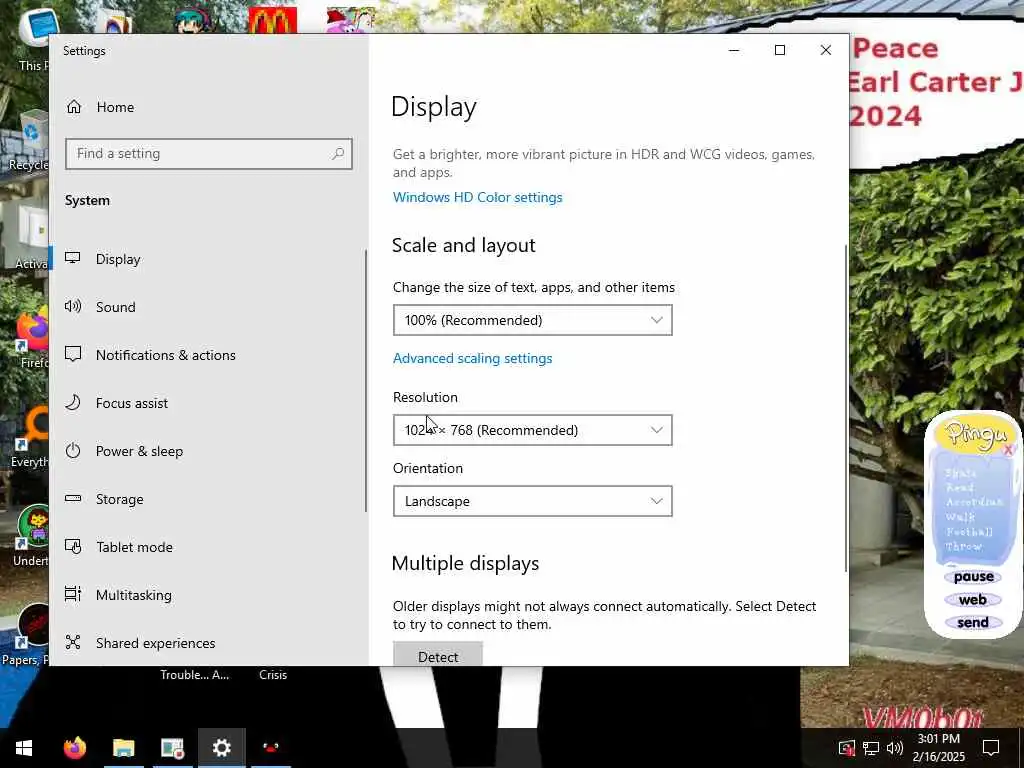Select the Shared experiences icon in sidebar
Viewport: 1024px width, 768px height.
coord(73,643)
